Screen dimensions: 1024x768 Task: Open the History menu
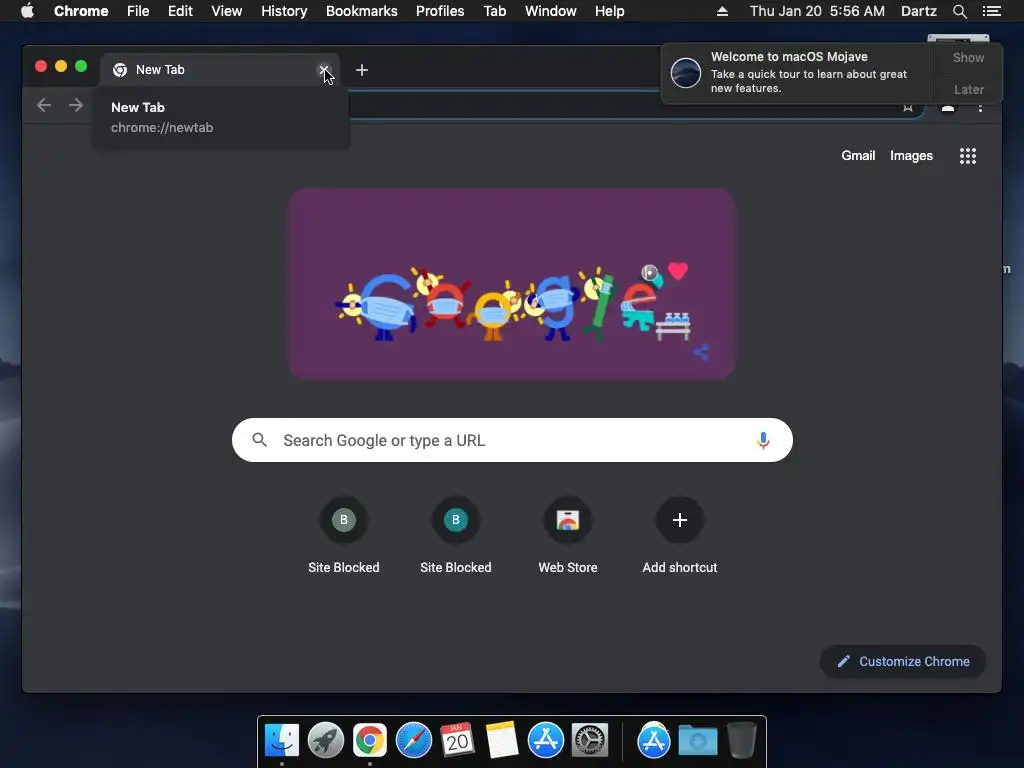pyautogui.click(x=284, y=11)
